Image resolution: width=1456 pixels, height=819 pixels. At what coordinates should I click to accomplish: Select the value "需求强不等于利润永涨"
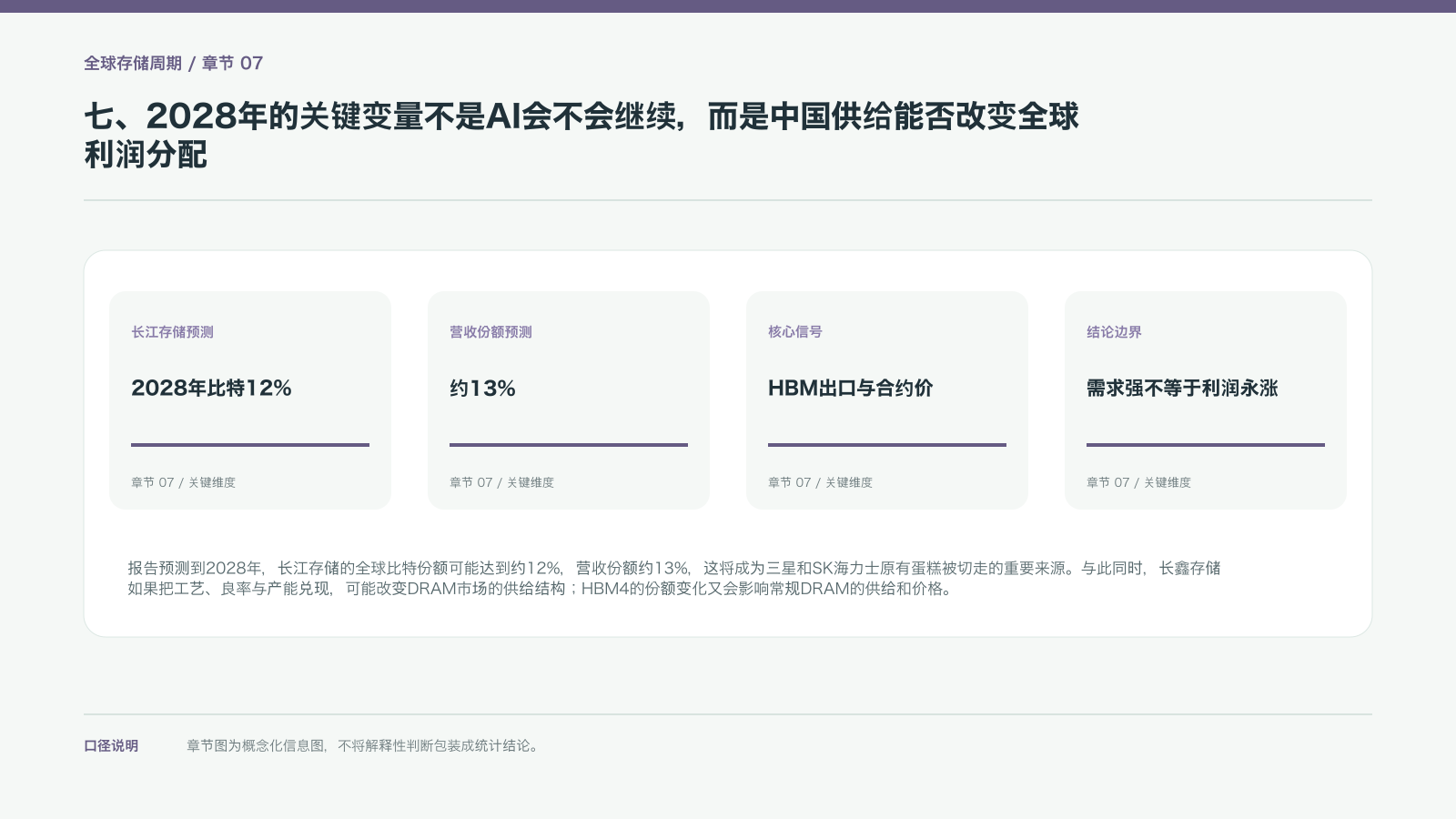[1182, 388]
